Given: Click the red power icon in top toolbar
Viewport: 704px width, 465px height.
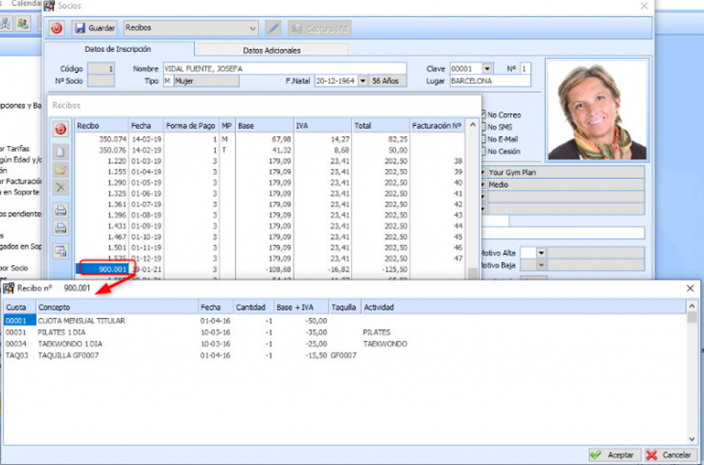Looking at the screenshot, I should (57, 28).
